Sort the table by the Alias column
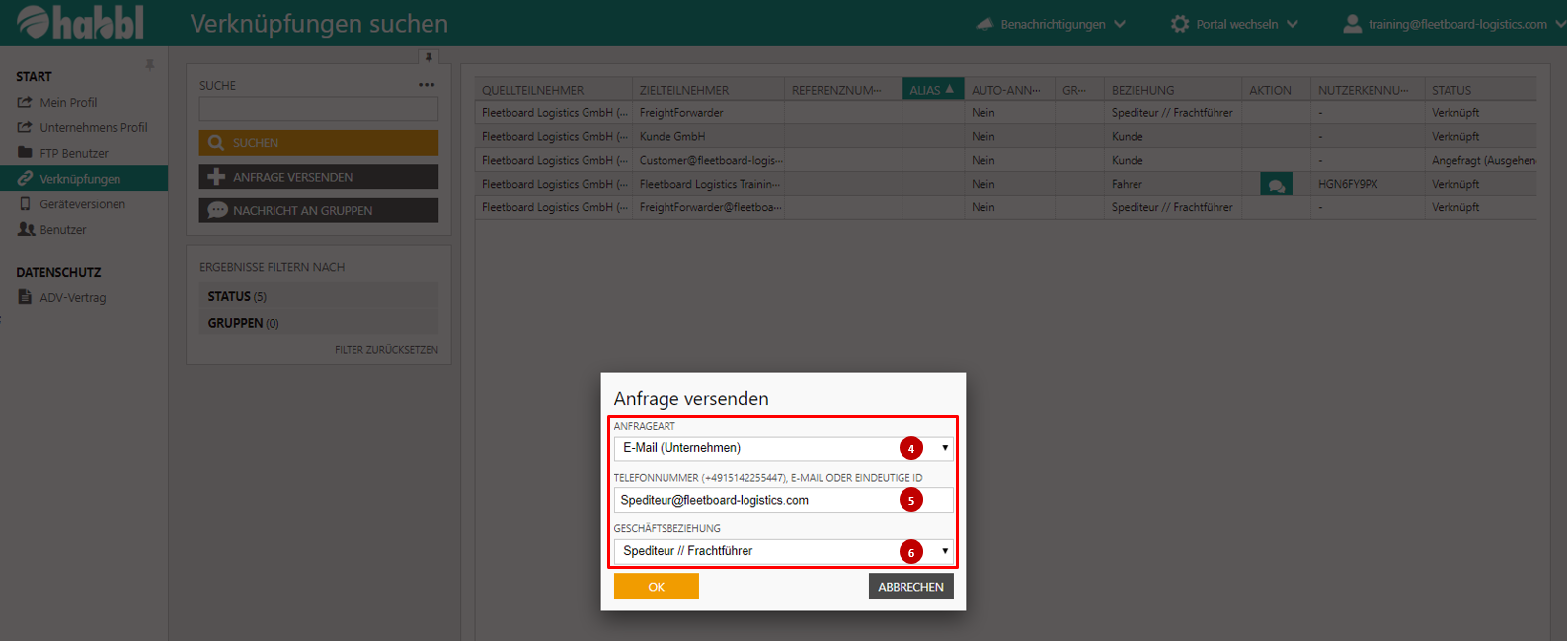The width and height of the screenshot is (1568, 641). point(931,90)
